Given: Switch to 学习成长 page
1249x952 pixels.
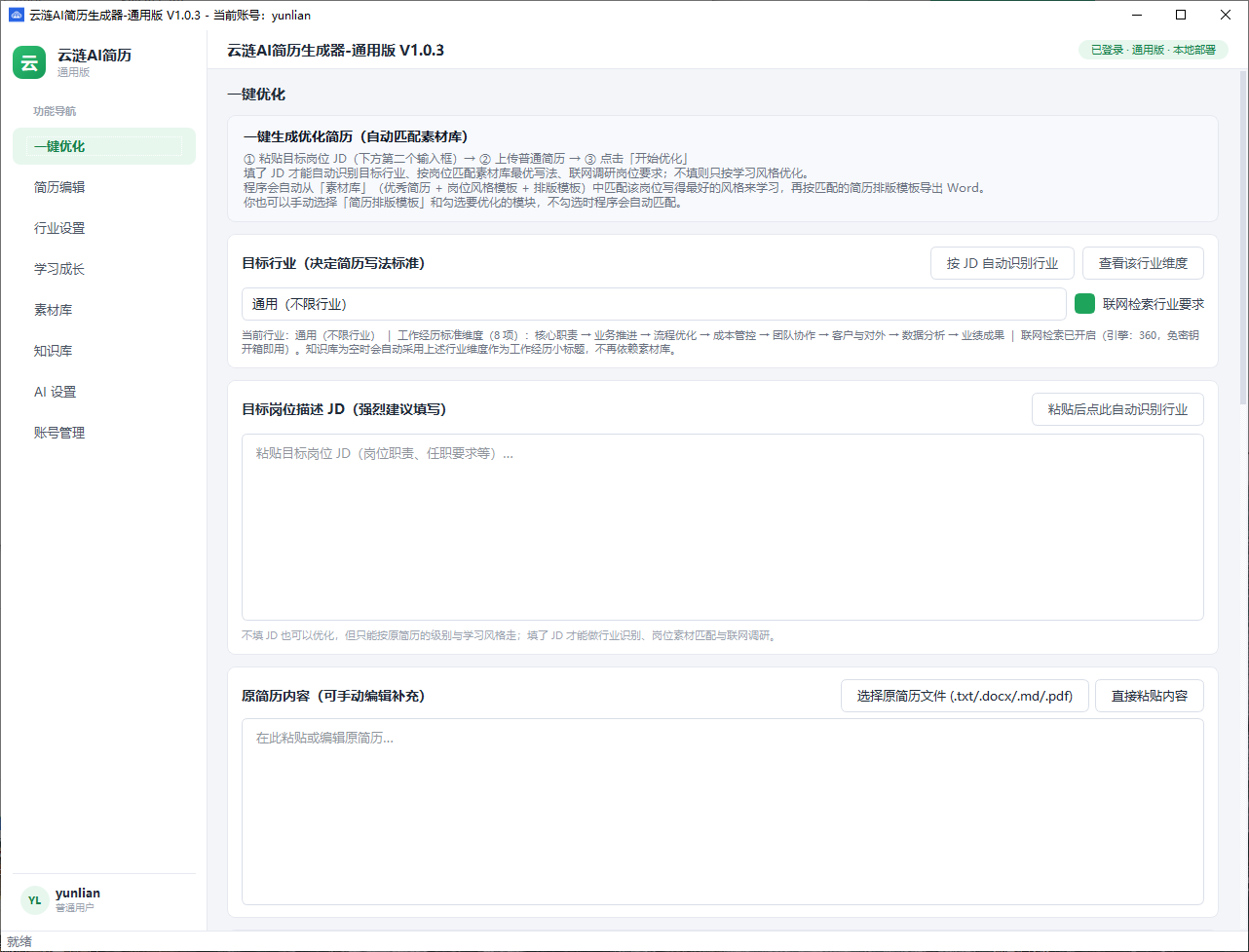Looking at the screenshot, I should 104,269.
